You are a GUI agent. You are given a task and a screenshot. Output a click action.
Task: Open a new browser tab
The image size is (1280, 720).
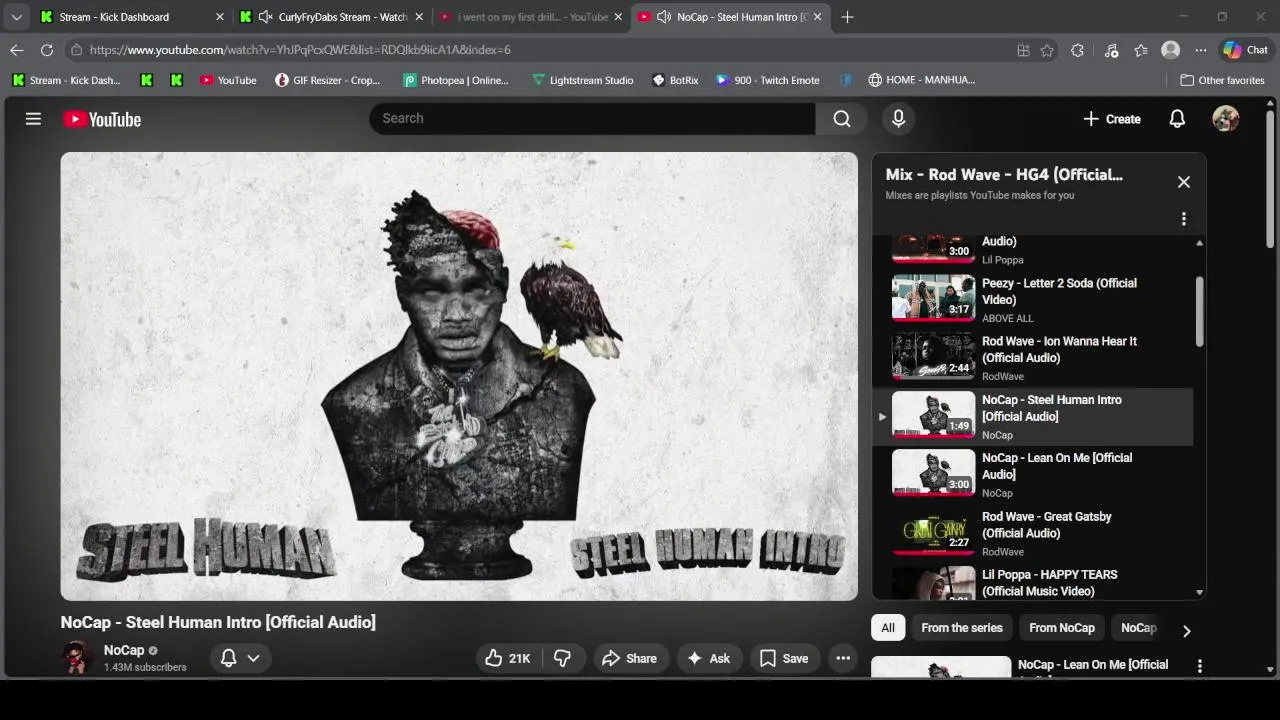click(847, 17)
